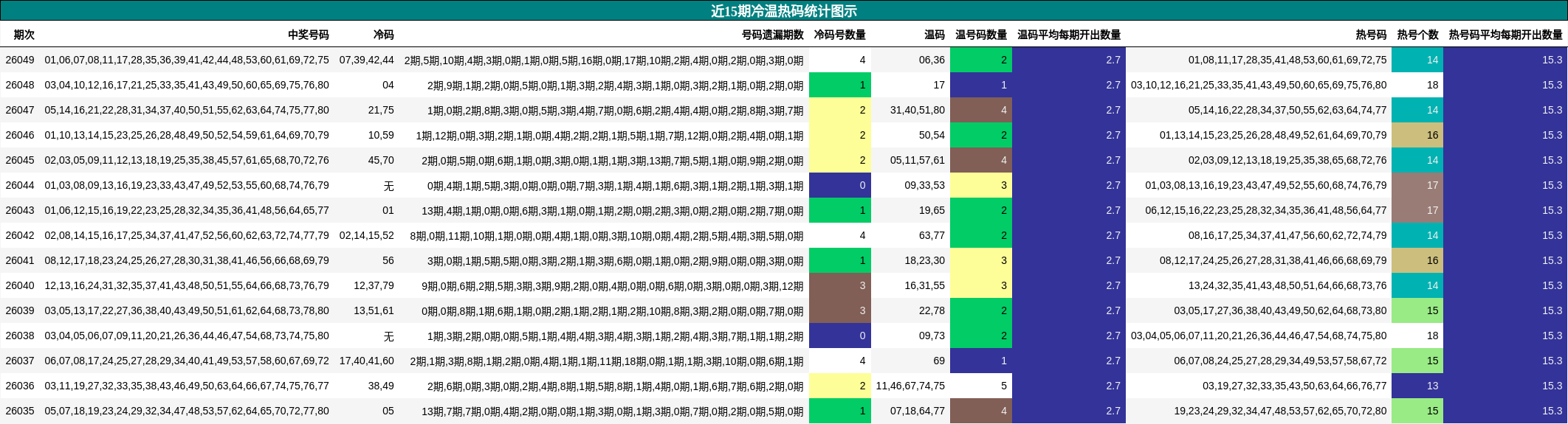Select warm code cell 05,11,57,61
This screenshot has width=1568, height=424.
(x=918, y=160)
